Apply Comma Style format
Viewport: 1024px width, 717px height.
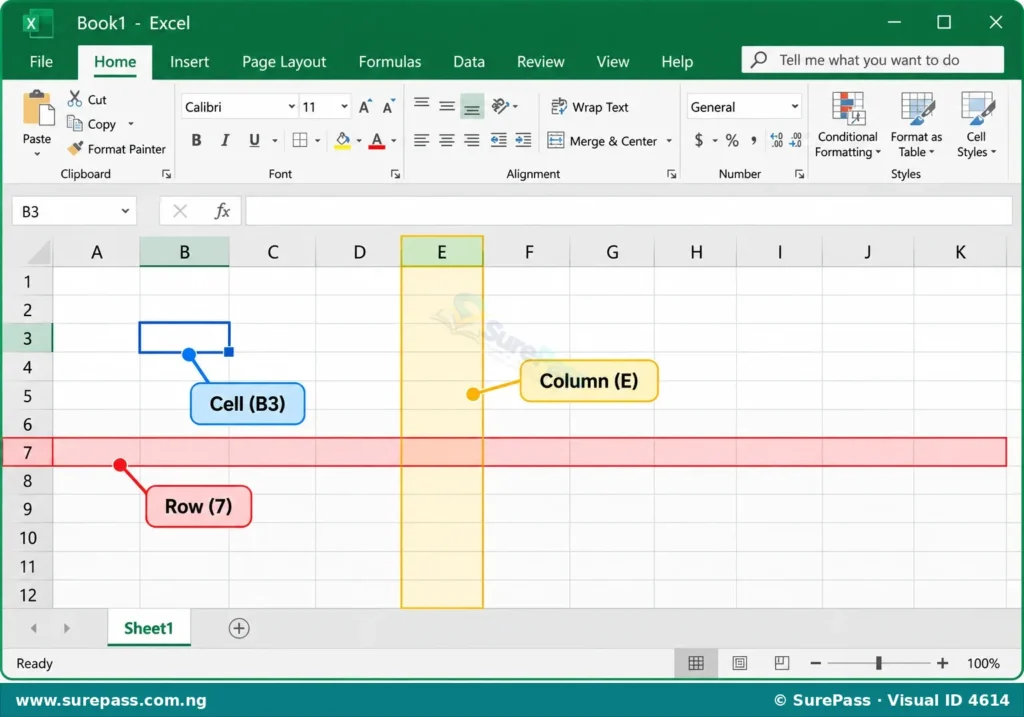(754, 140)
